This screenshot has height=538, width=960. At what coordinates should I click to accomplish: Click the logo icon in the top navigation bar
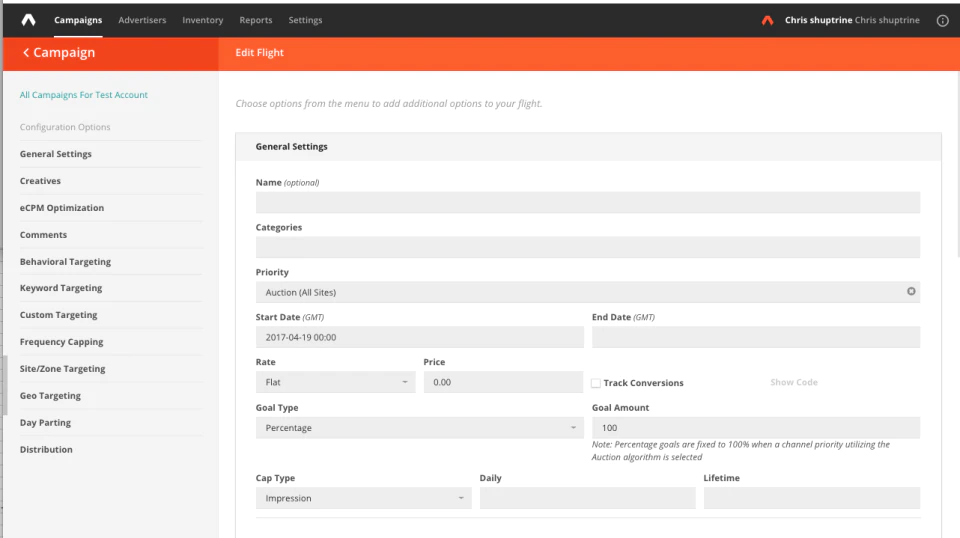pos(28,20)
